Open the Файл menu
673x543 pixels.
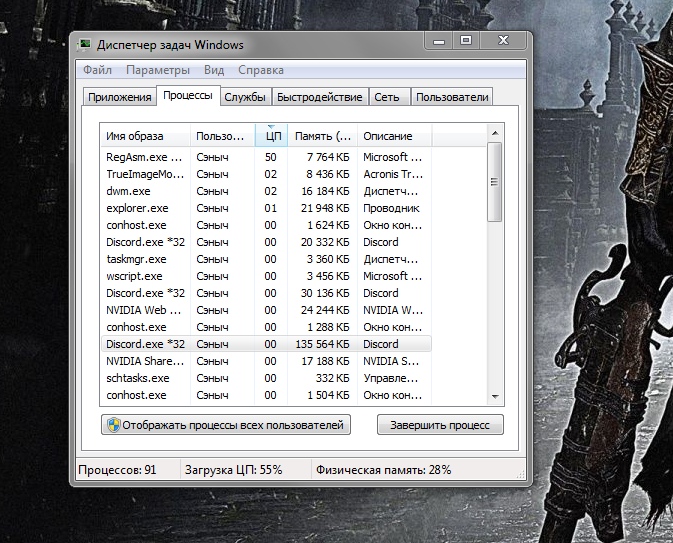[97, 70]
